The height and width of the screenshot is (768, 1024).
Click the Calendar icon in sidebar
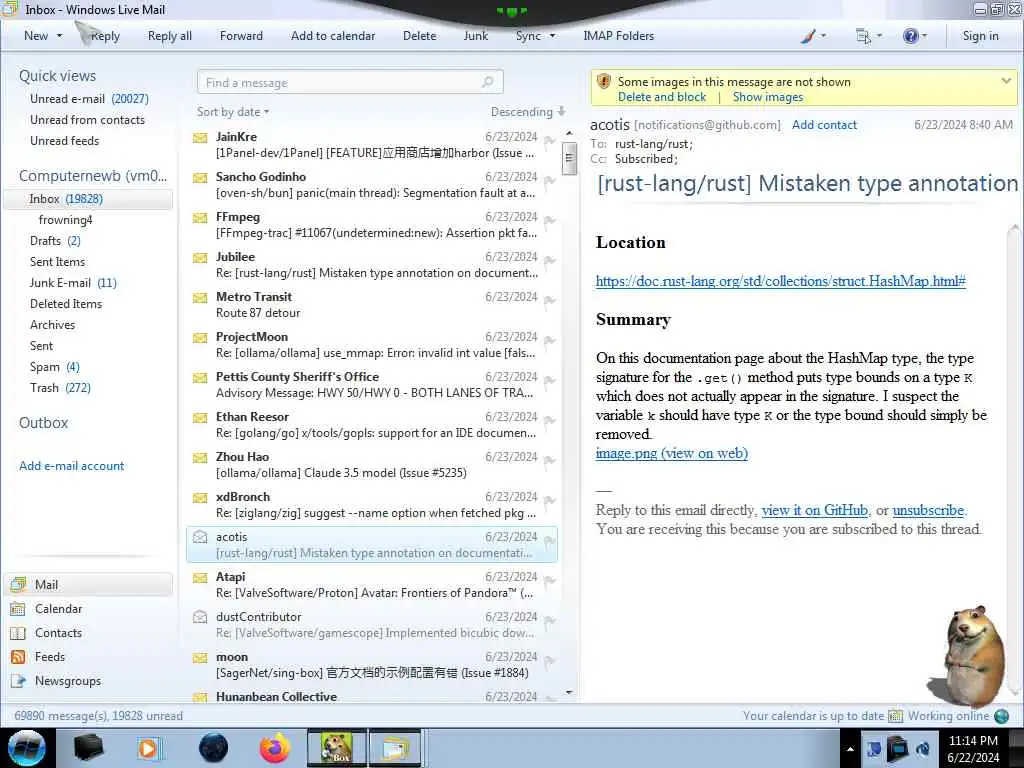tap(18, 609)
